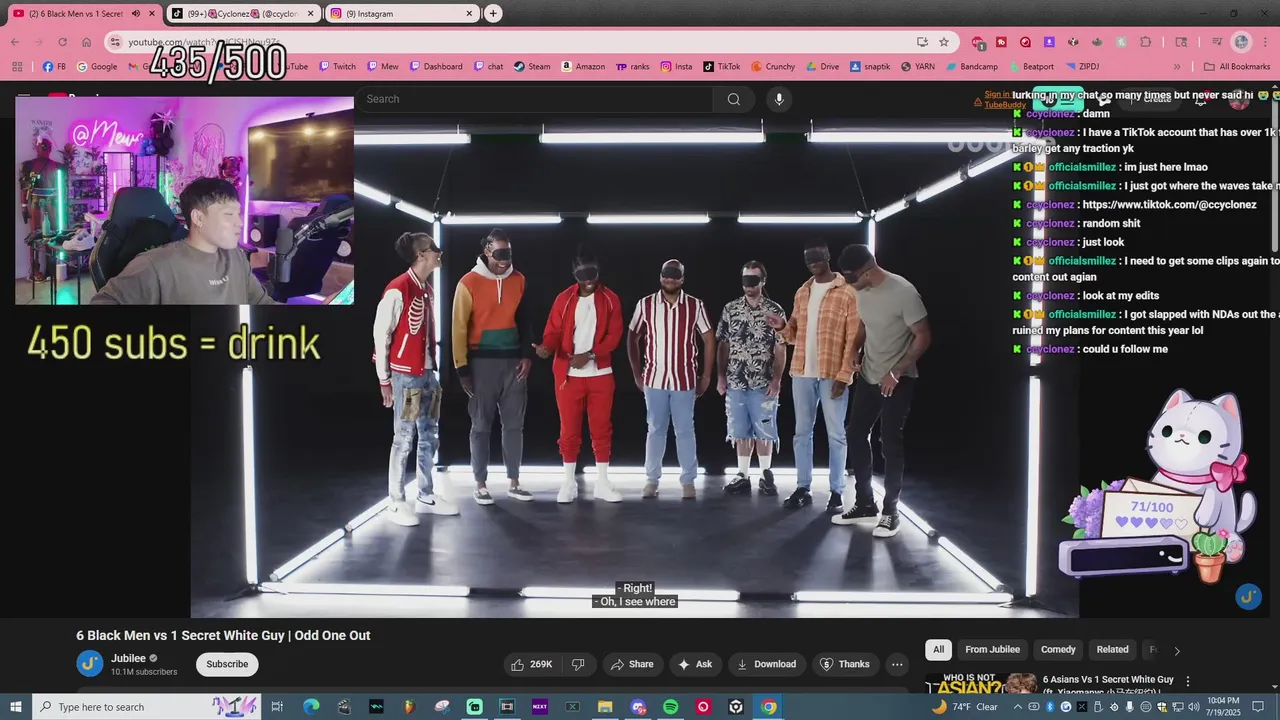Open Jubilee channel avatar
This screenshot has height=720, width=1280.
click(90, 663)
